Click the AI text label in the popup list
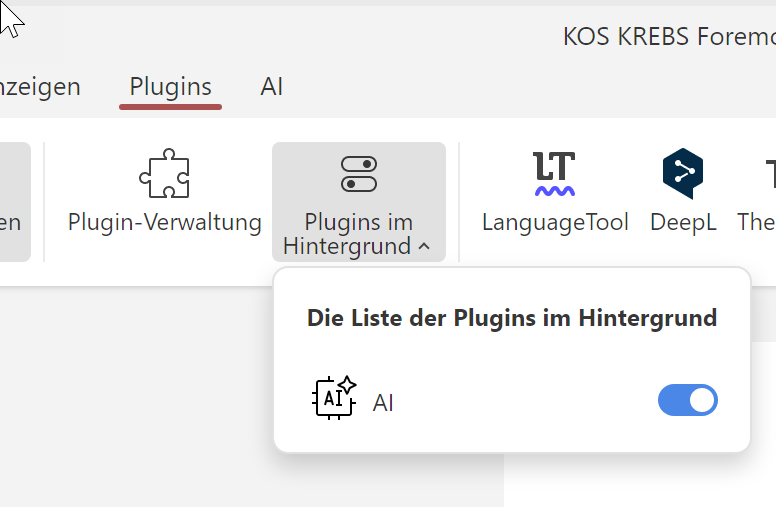The image size is (776, 507). click(383, 403)
